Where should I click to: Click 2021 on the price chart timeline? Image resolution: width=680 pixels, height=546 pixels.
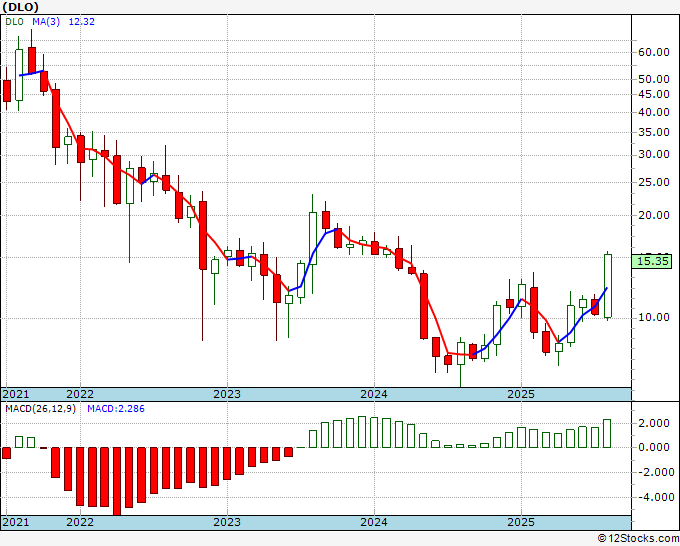[16, 394]
